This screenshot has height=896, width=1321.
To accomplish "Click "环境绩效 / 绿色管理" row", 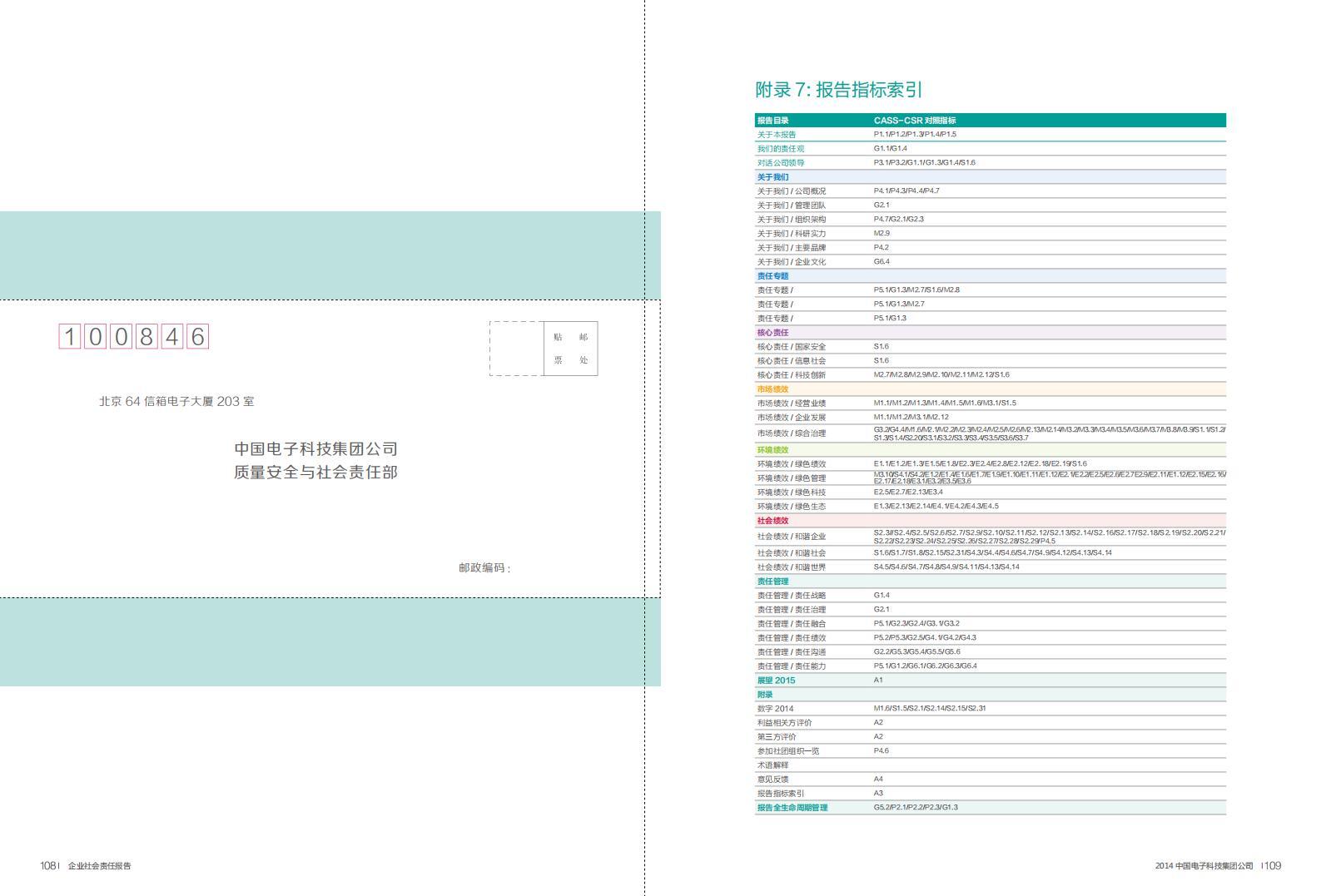I will pos(991,478).
